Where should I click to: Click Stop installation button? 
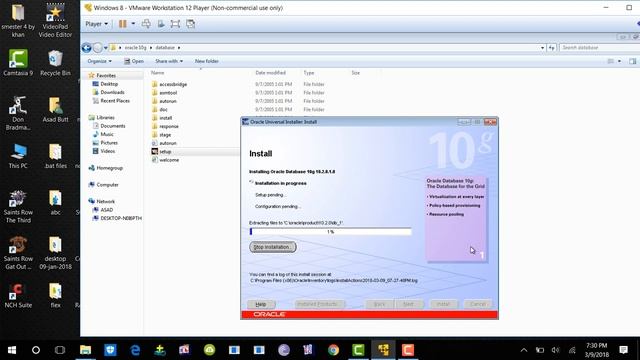tap(273, 247)
